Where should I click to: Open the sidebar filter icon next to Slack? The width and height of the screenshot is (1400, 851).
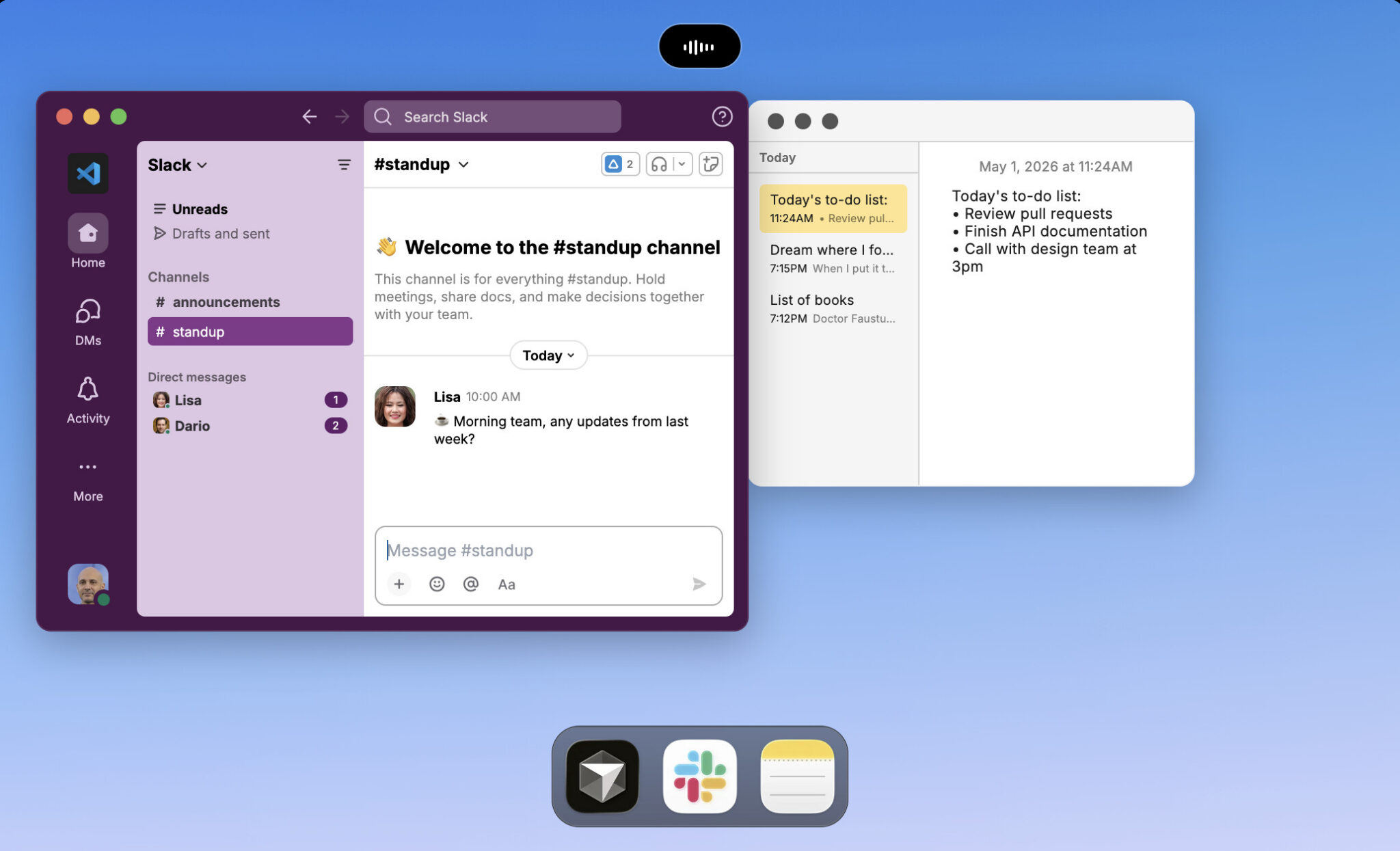coord(344,165)
